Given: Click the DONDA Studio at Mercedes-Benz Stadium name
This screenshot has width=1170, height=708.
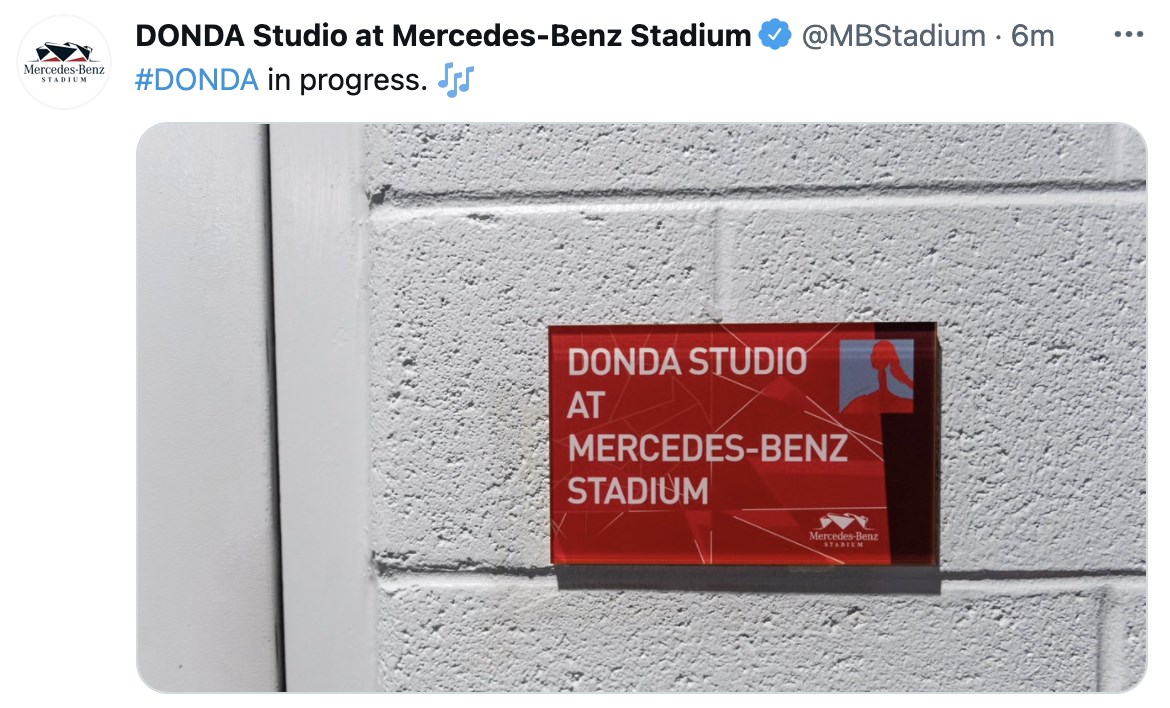Looking at the screenshot, I should coord(443,35).
